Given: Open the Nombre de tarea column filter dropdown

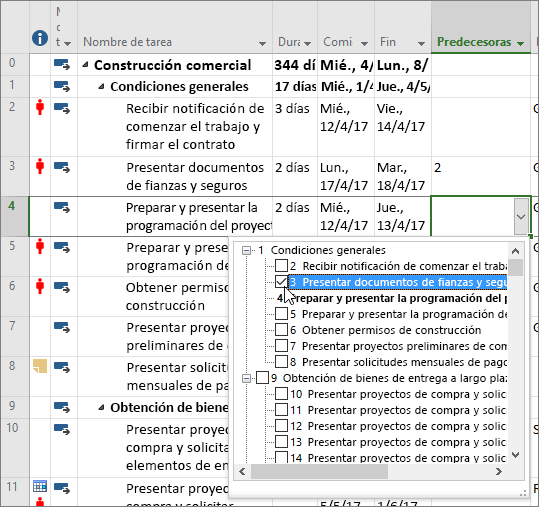Looking at the screenshot, I should [262, 43].
